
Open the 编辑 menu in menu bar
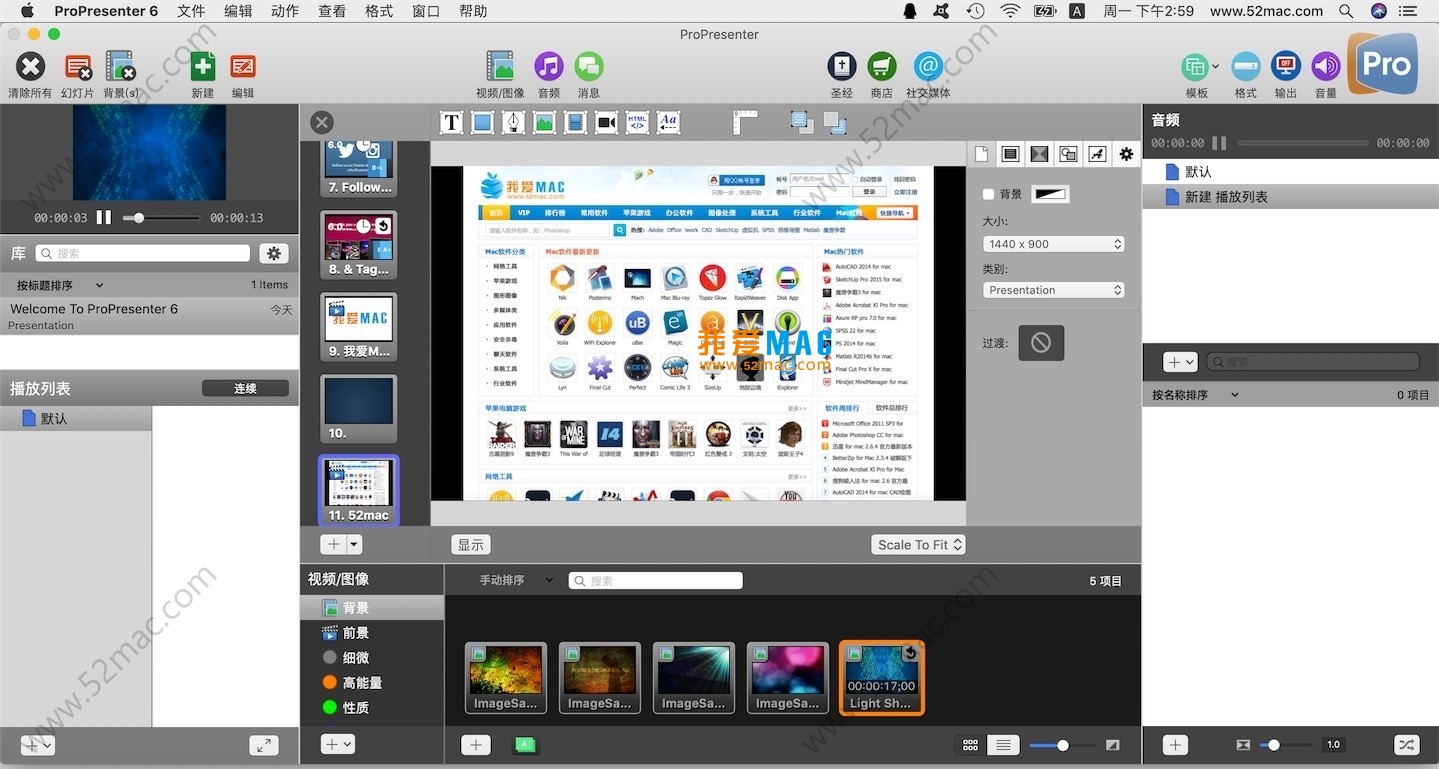click(238, 11)
